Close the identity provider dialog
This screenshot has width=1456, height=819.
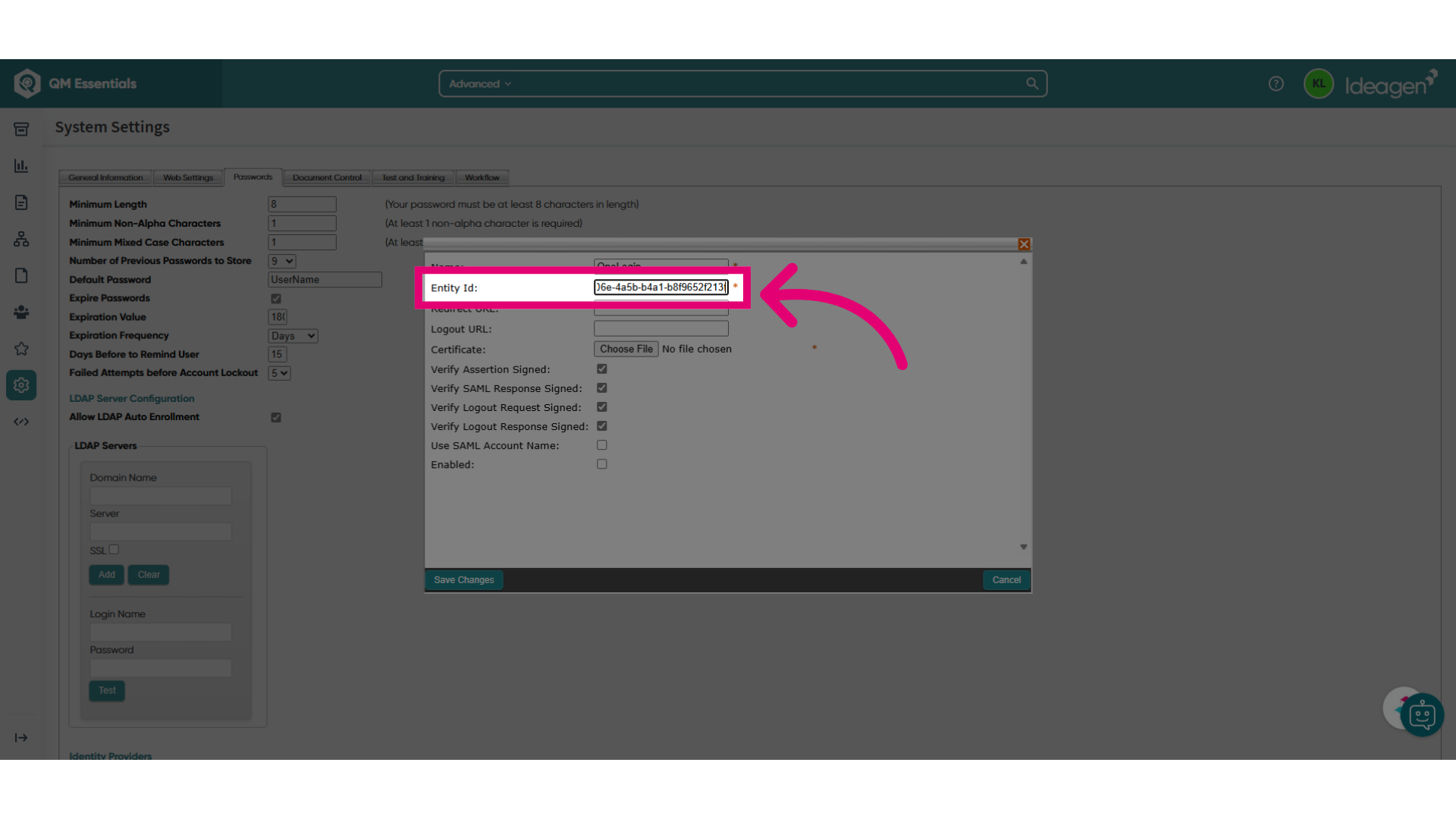coord(1024,244)
